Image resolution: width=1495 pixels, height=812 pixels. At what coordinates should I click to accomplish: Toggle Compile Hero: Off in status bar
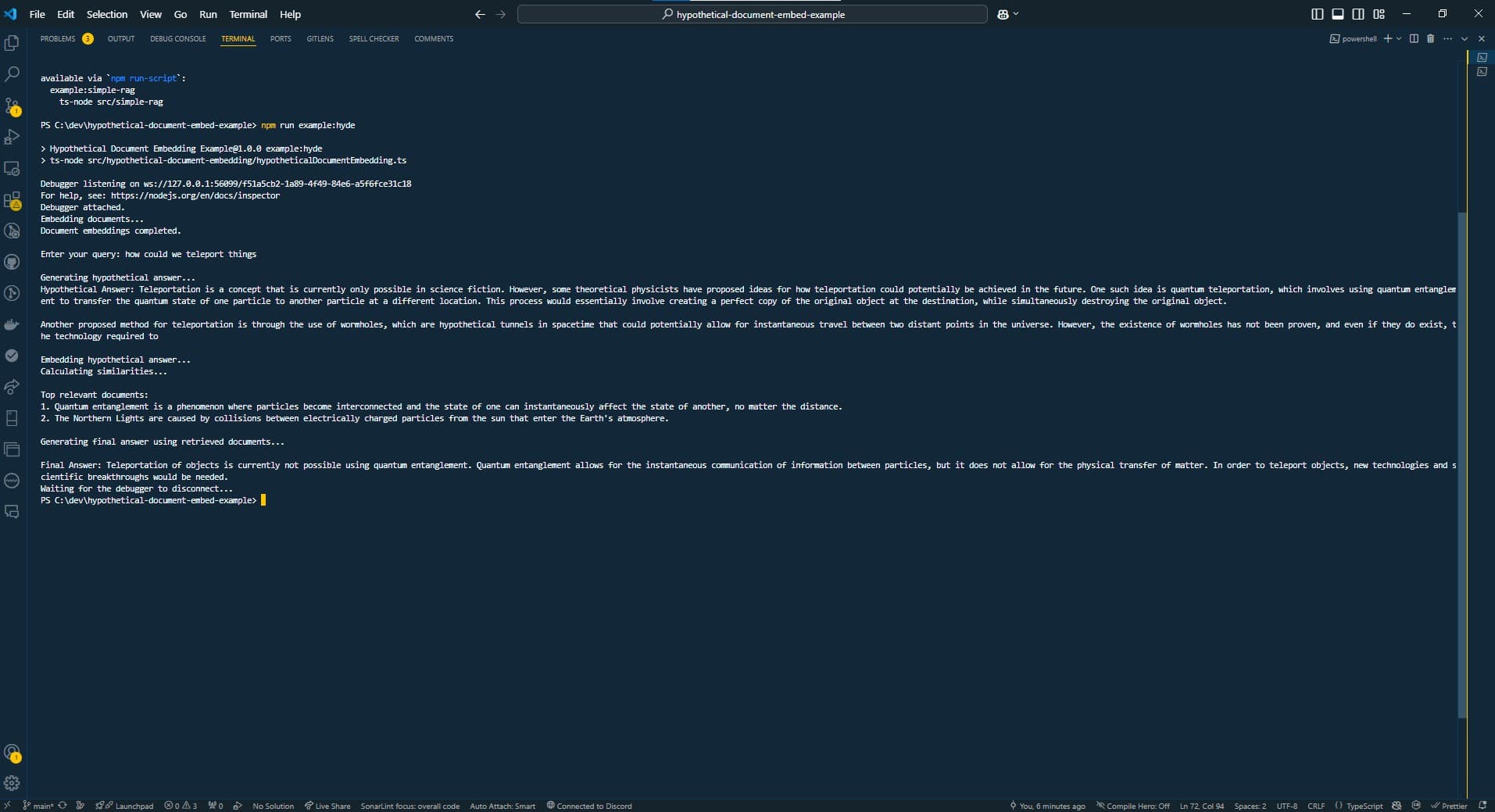click(1132, 806)
